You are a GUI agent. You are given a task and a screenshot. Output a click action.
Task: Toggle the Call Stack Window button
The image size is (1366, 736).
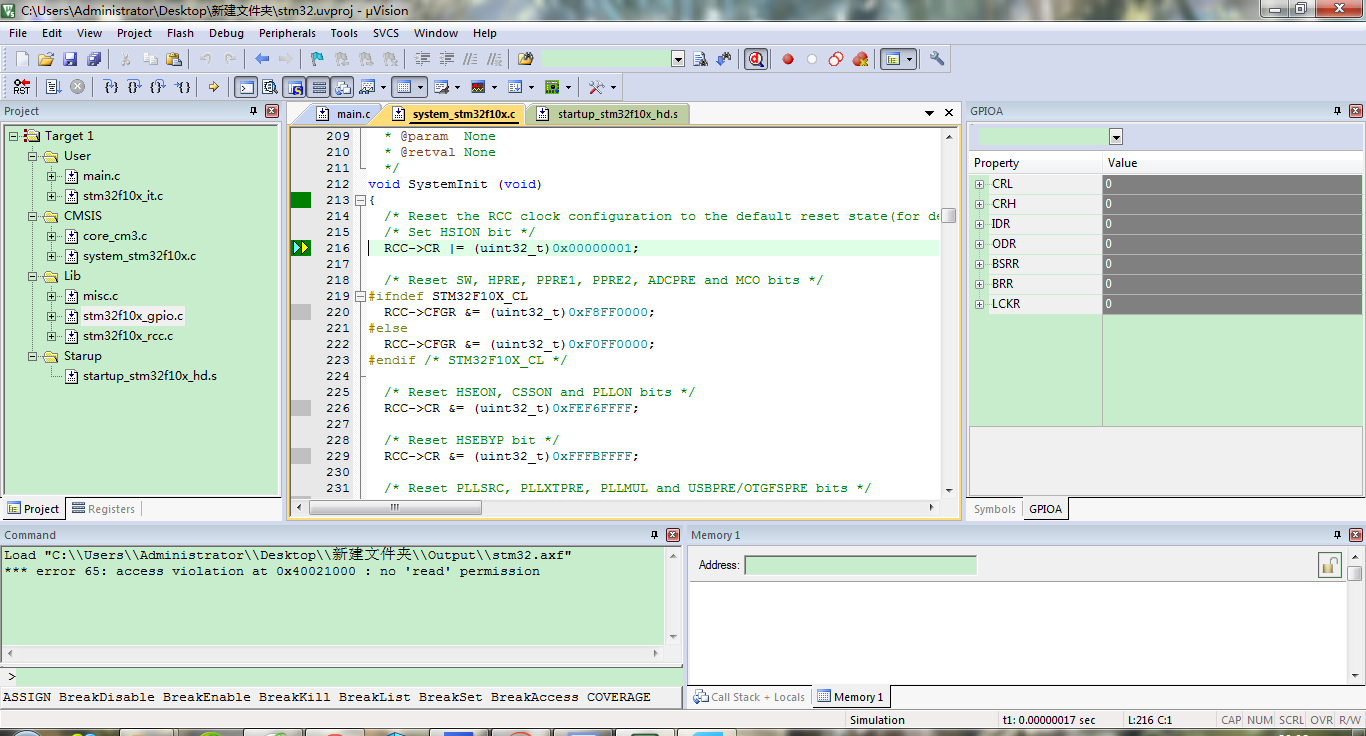[x=342, y=87]
